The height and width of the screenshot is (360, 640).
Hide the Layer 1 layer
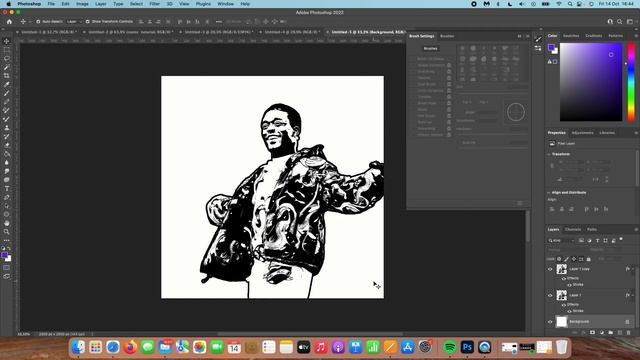(550, 295)
